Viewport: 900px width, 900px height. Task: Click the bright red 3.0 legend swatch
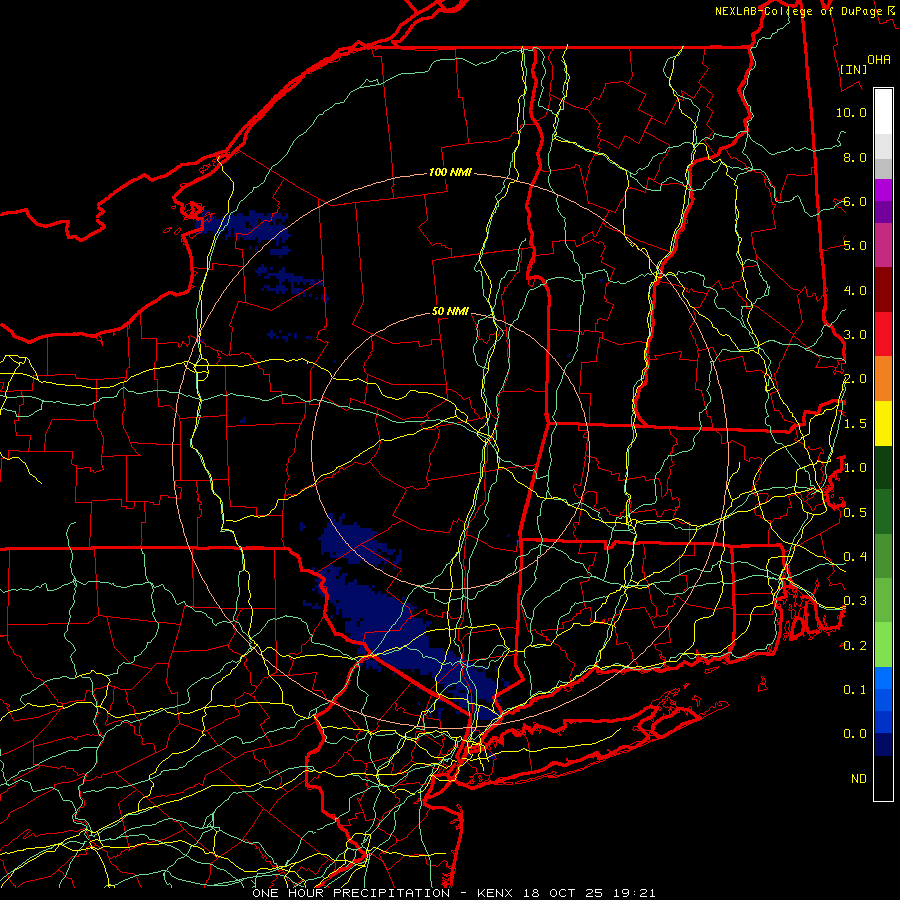tap(883, 335)
